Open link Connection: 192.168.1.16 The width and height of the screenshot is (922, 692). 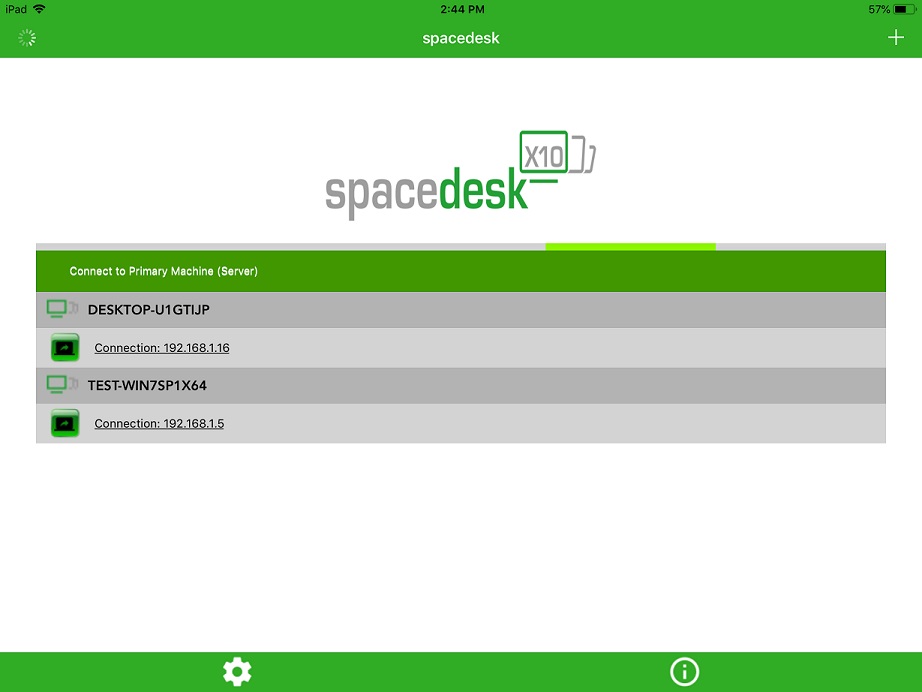(162, 348)
